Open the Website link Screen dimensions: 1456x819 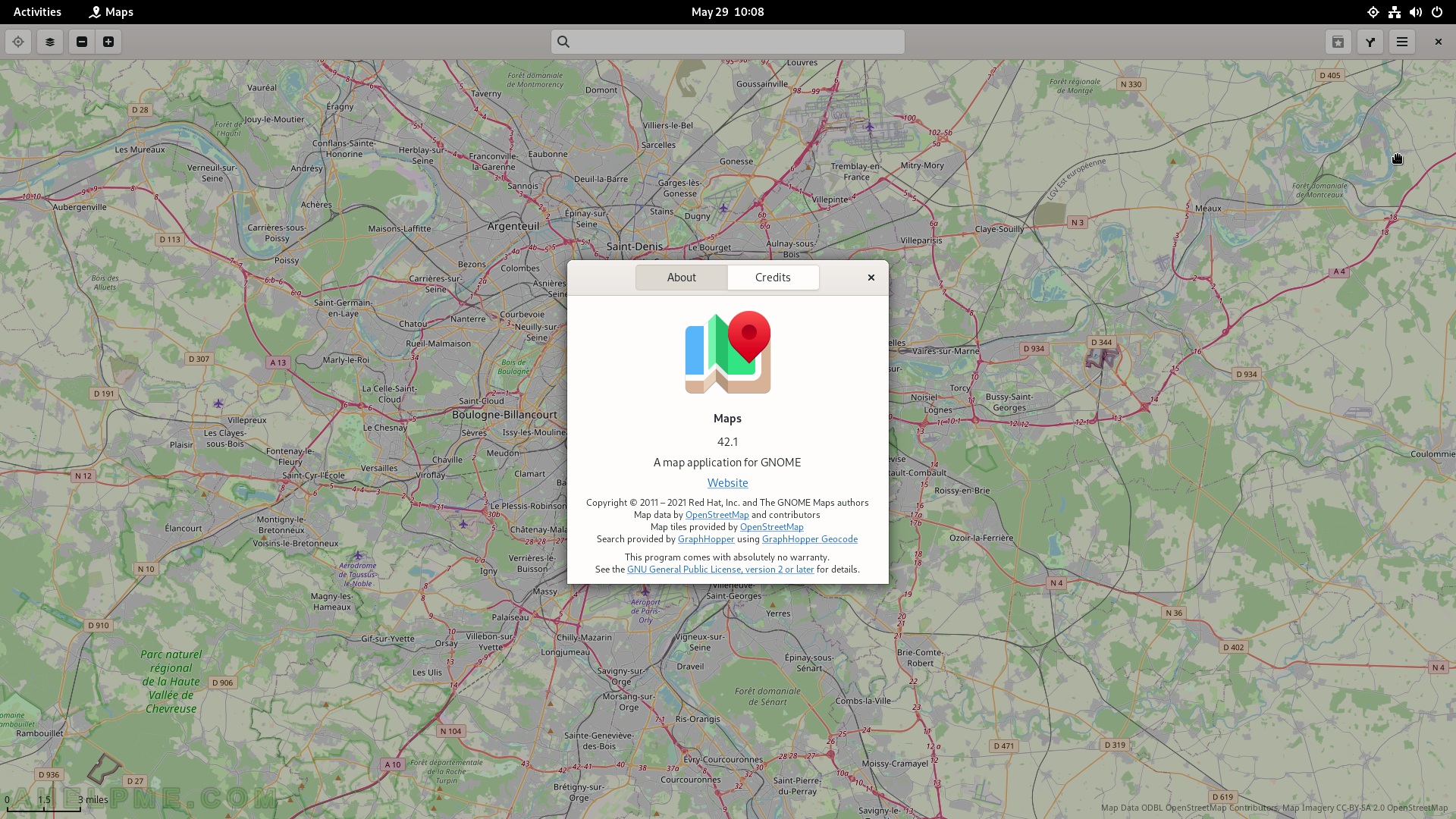(728, 483)
